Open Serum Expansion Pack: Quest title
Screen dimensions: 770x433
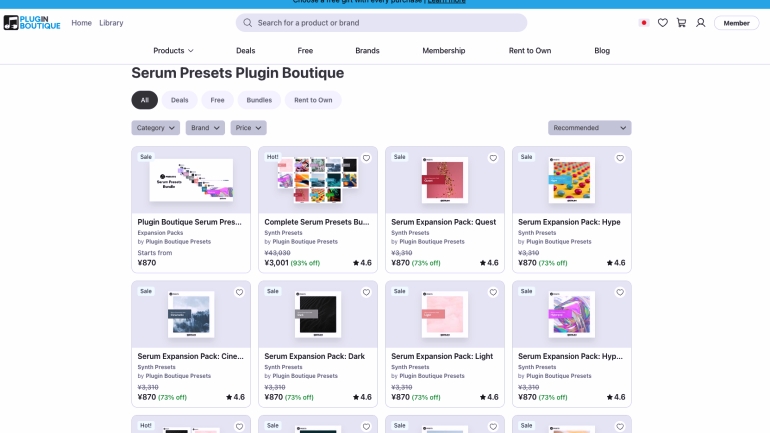coord(443,222)
